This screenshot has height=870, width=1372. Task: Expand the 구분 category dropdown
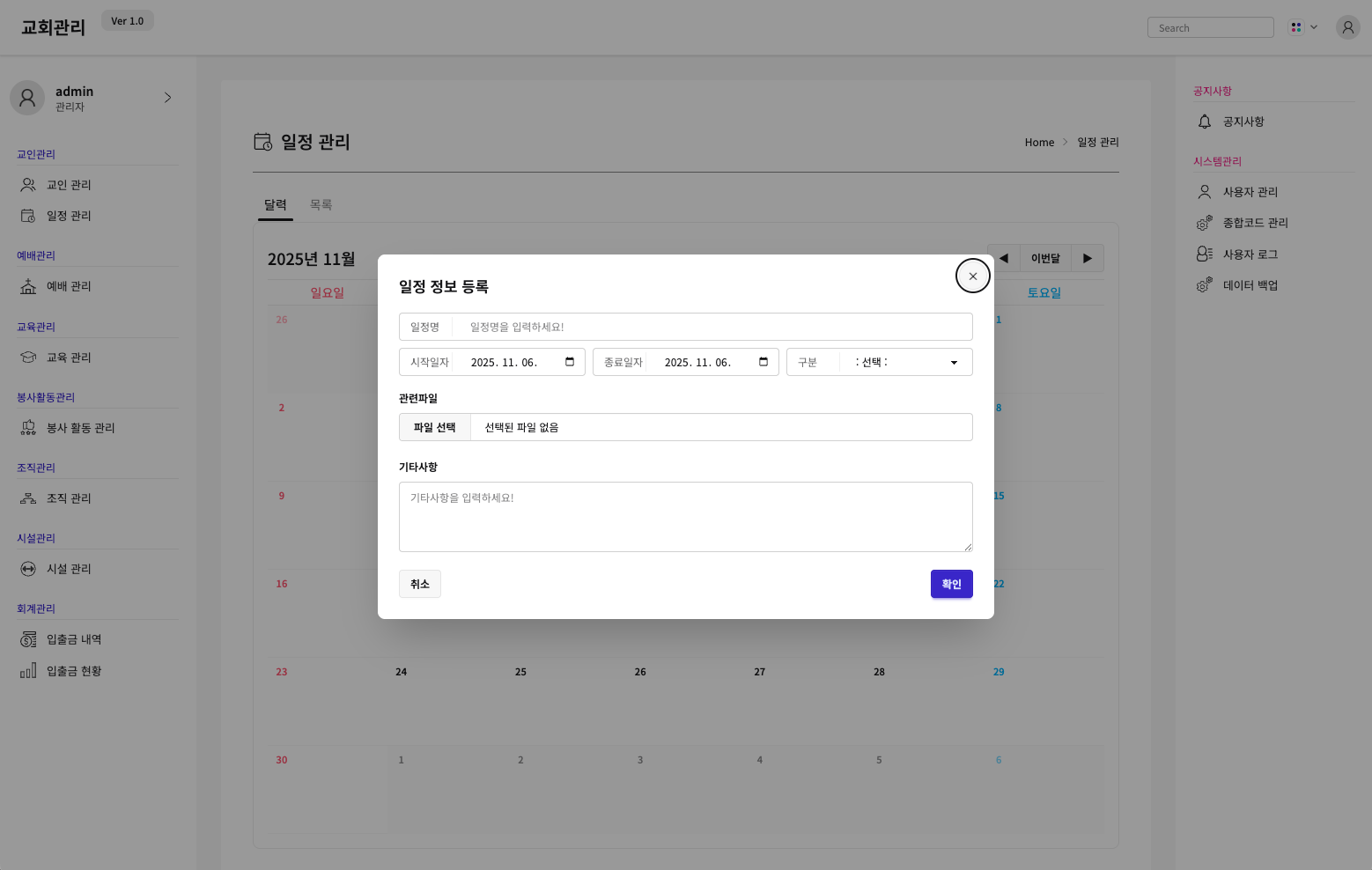click(x=905, y=362)
